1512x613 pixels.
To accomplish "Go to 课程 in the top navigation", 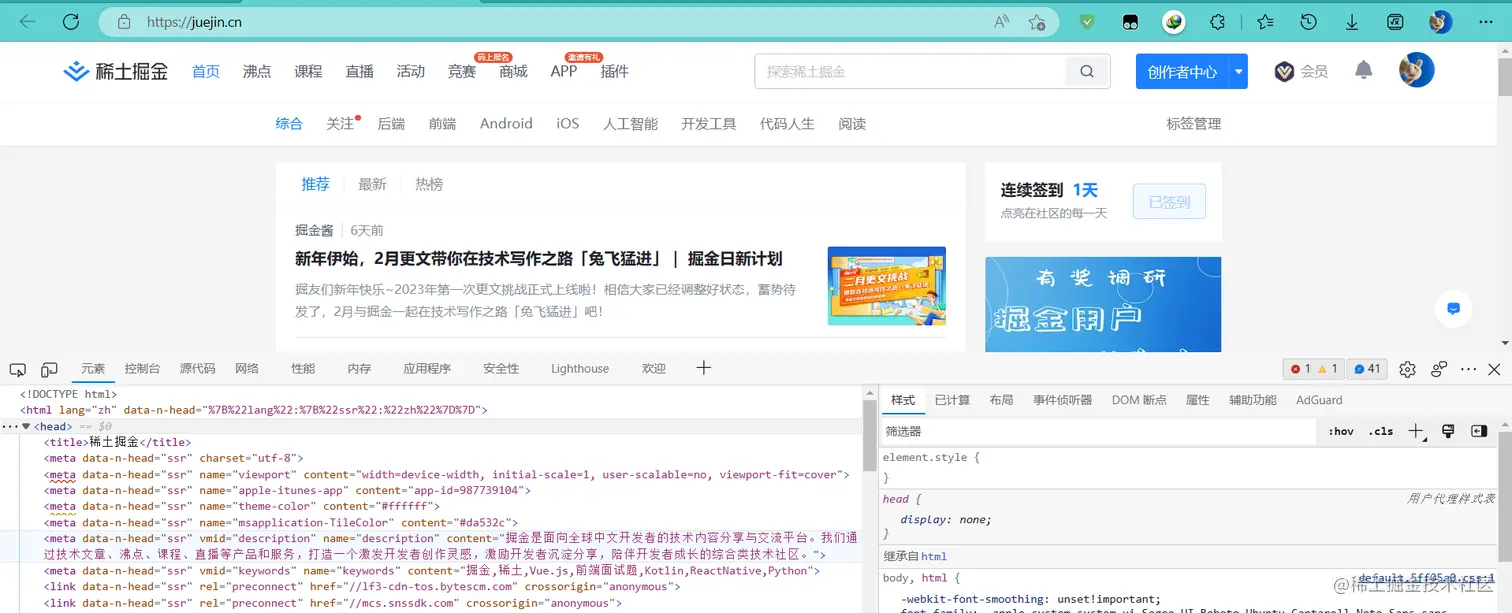I will pos(308,71).
